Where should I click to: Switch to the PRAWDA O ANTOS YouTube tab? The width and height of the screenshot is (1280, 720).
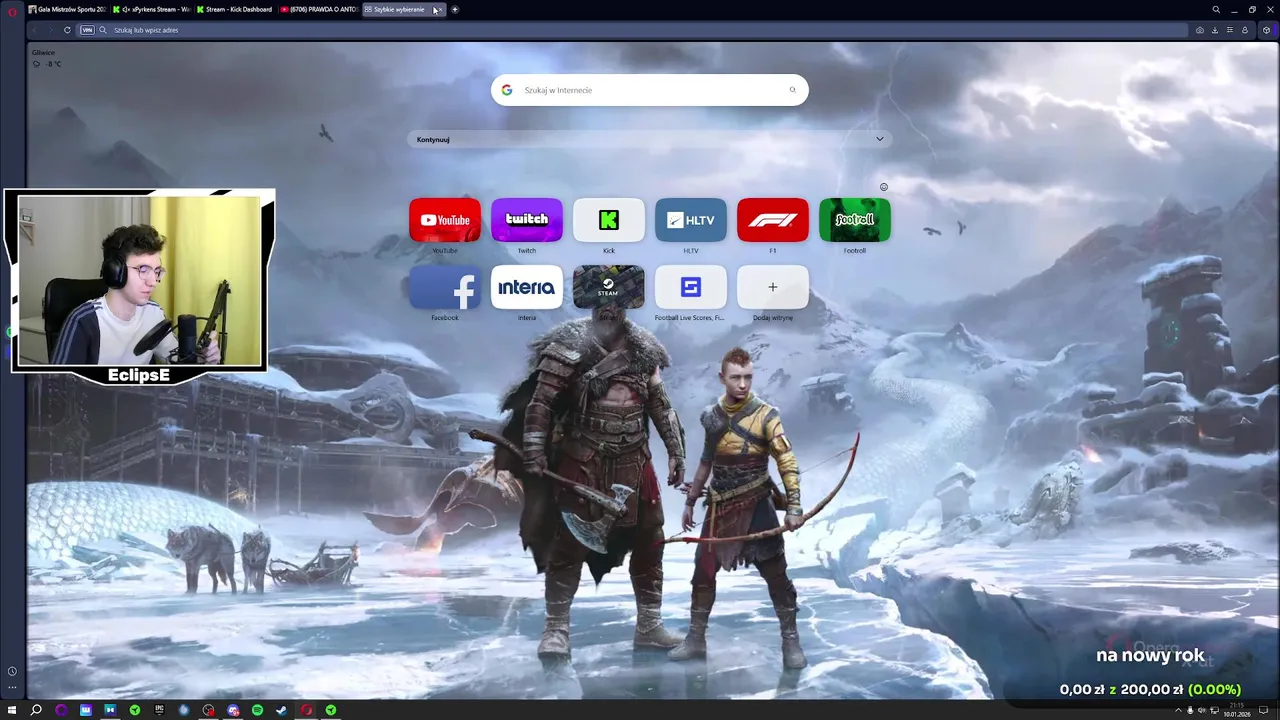[x=319, y=9]
